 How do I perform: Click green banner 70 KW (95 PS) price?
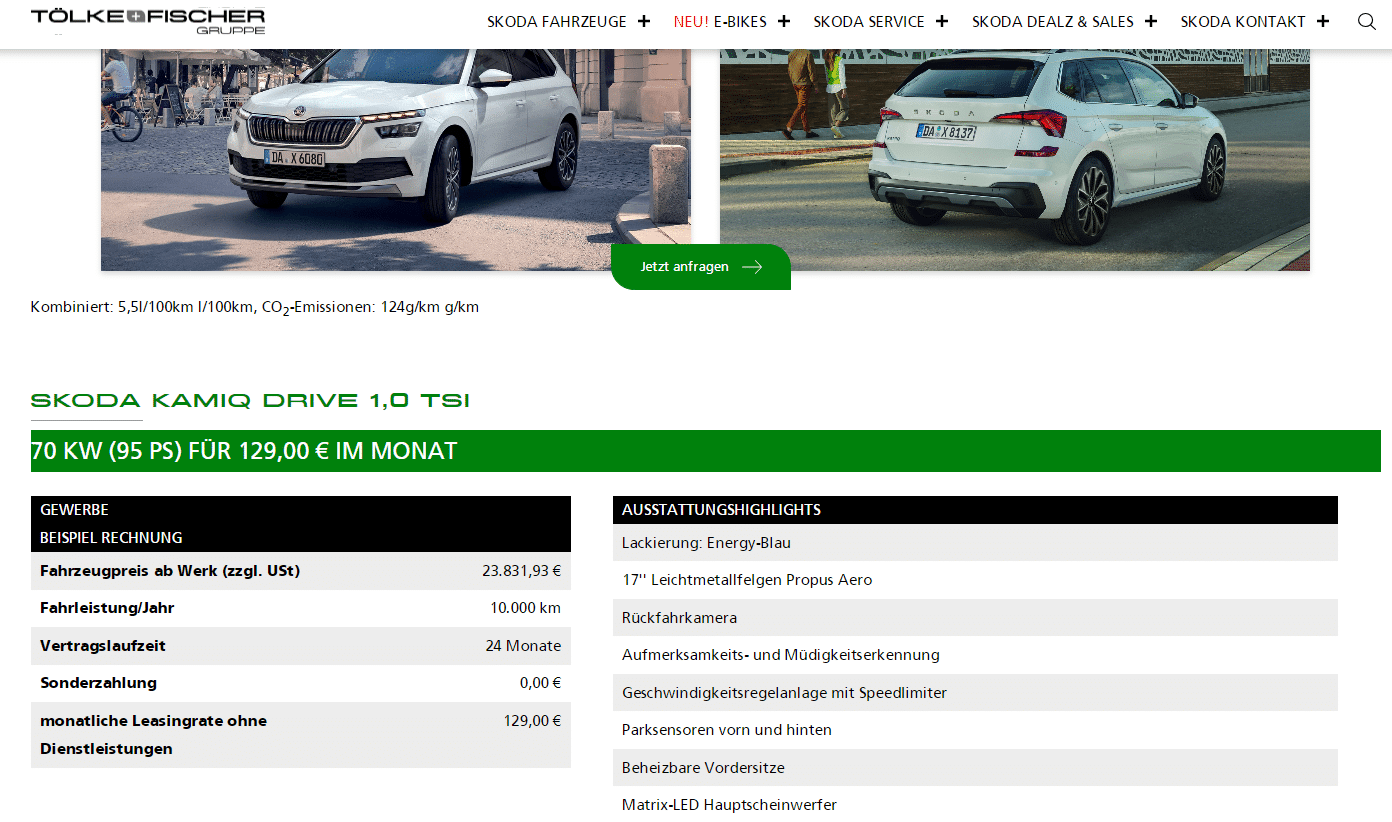[x=706, y=451]
